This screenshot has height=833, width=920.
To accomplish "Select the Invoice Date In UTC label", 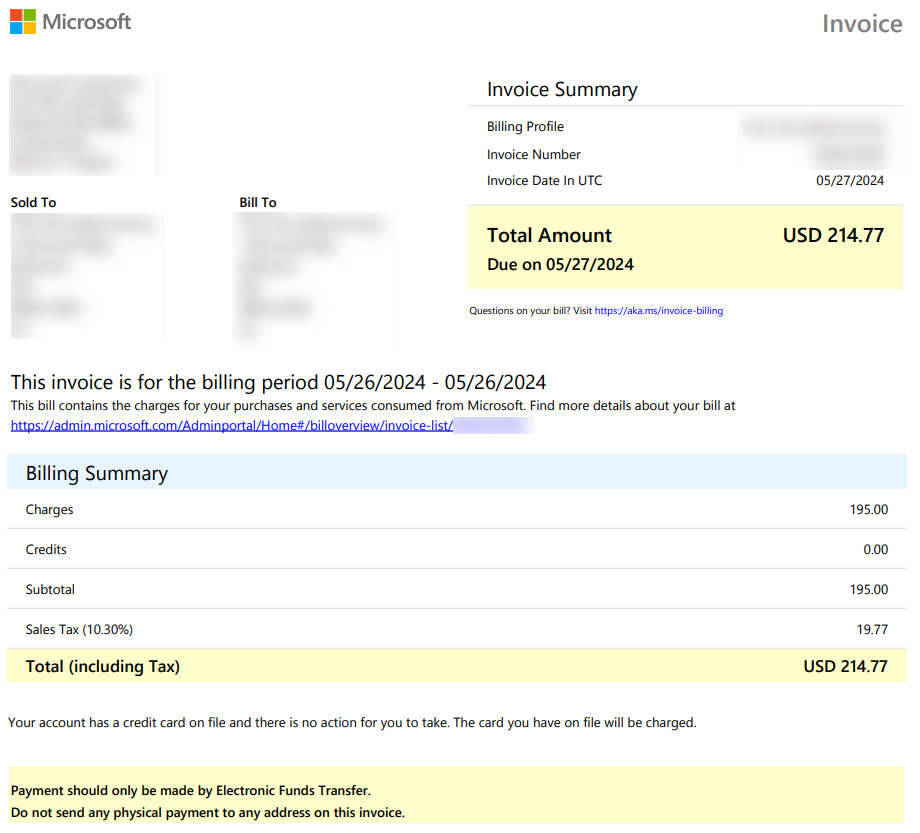I will tap(544, 181).
